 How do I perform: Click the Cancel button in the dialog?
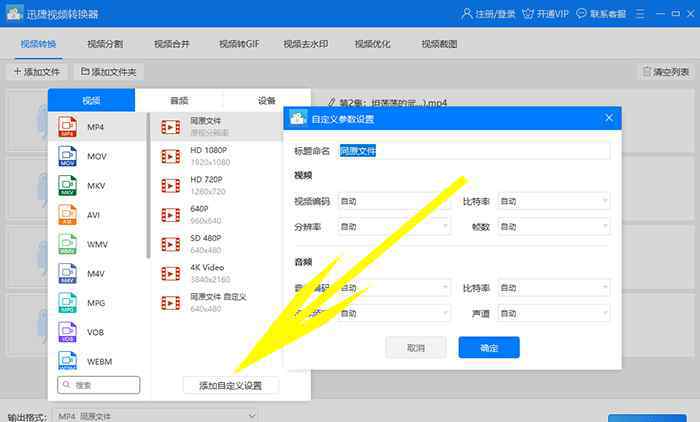pyautogui.click(x=416, y=347)
